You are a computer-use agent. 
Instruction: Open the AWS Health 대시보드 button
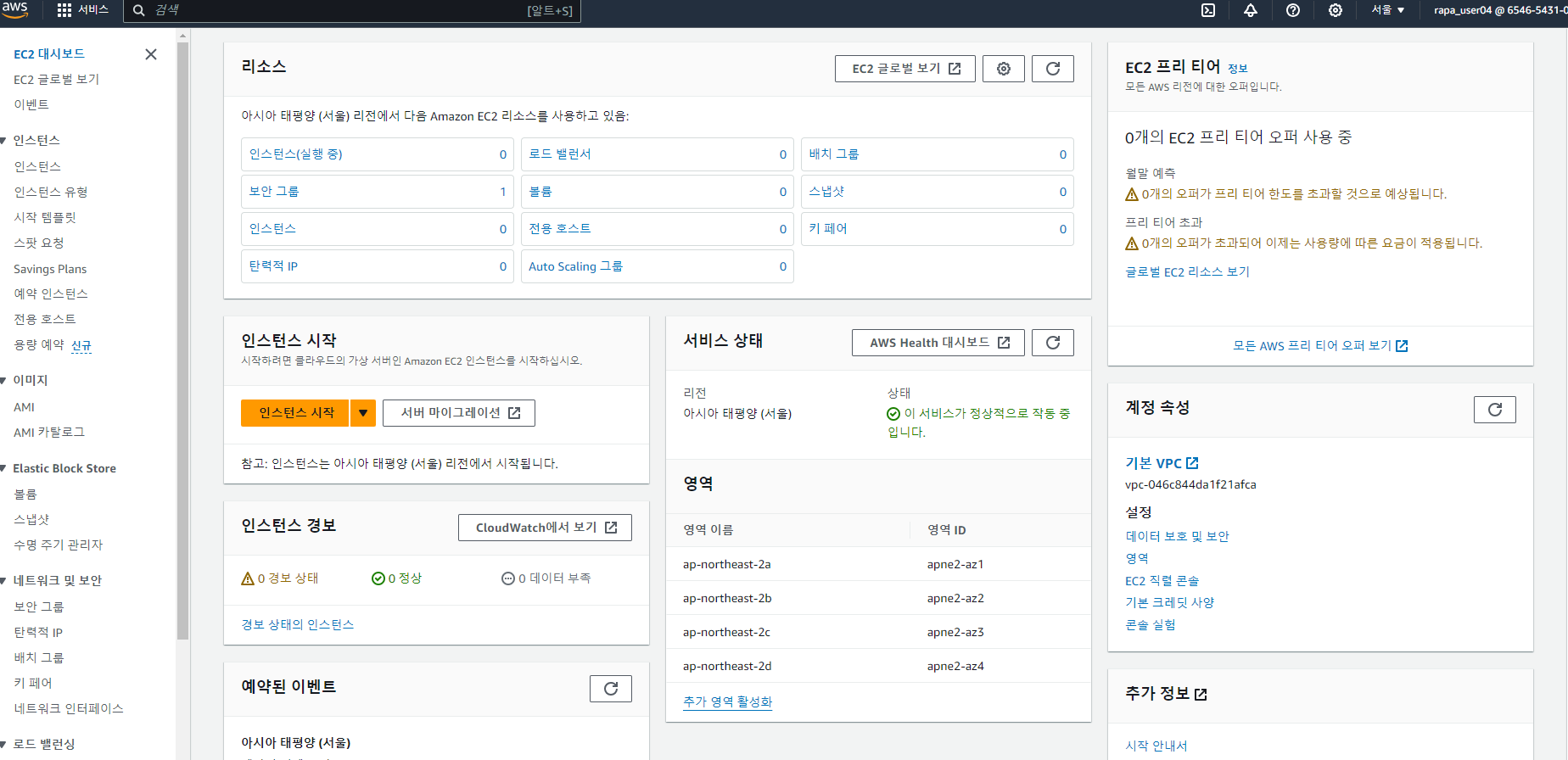(938, 343)
